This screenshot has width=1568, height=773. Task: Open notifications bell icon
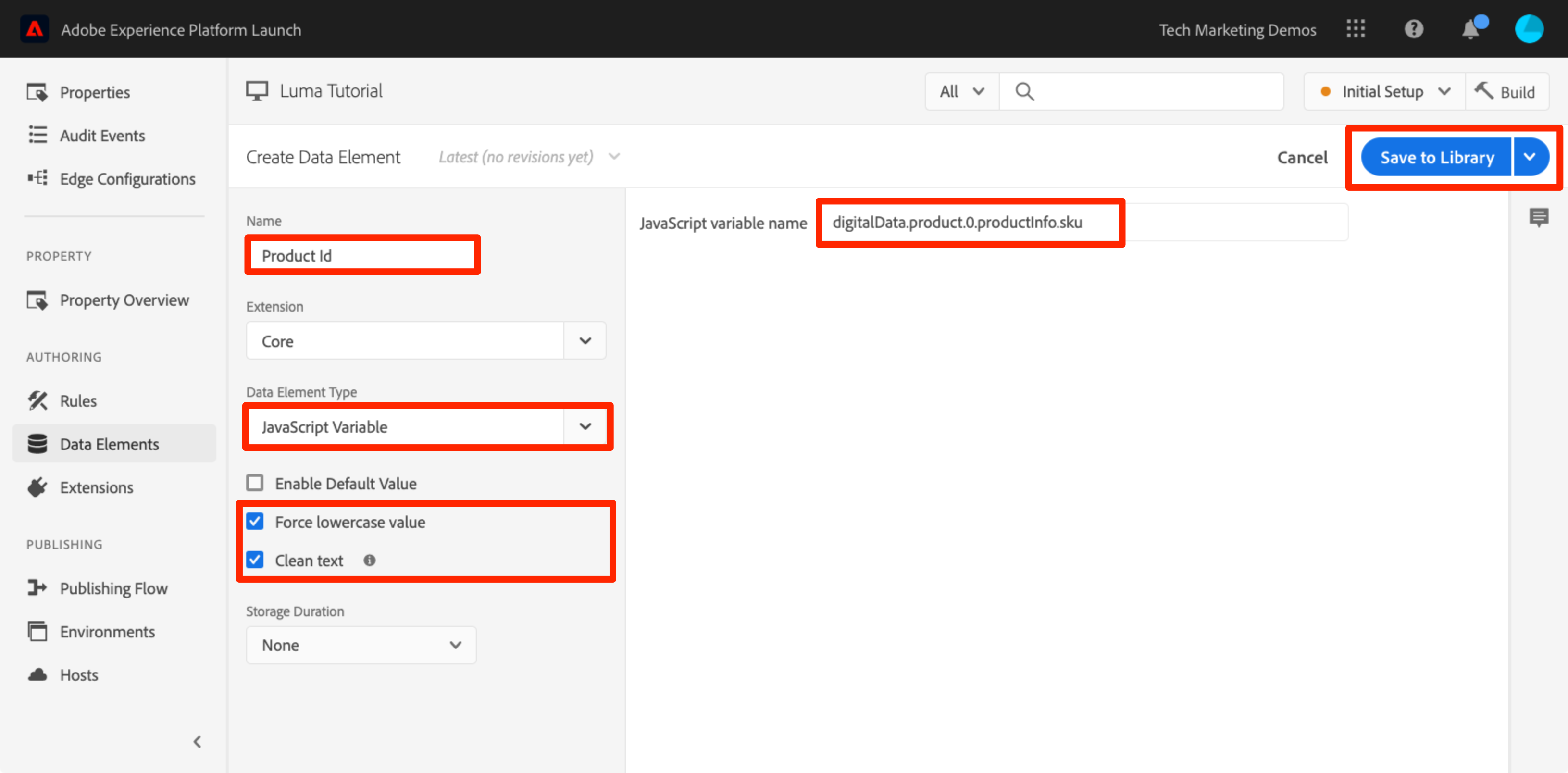tap(1470, 29)
